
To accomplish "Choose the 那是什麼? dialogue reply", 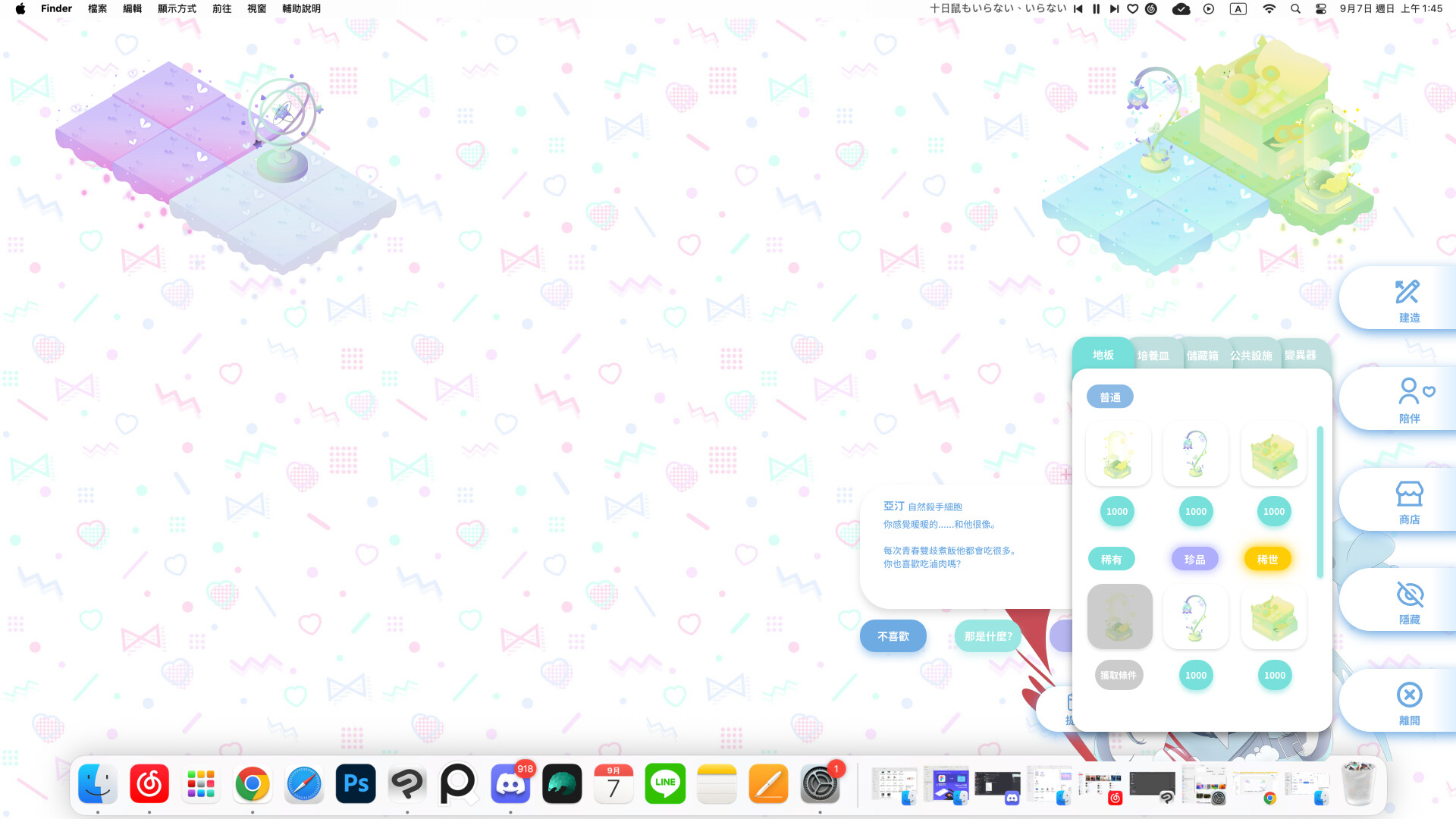I will tap(987, 635).
